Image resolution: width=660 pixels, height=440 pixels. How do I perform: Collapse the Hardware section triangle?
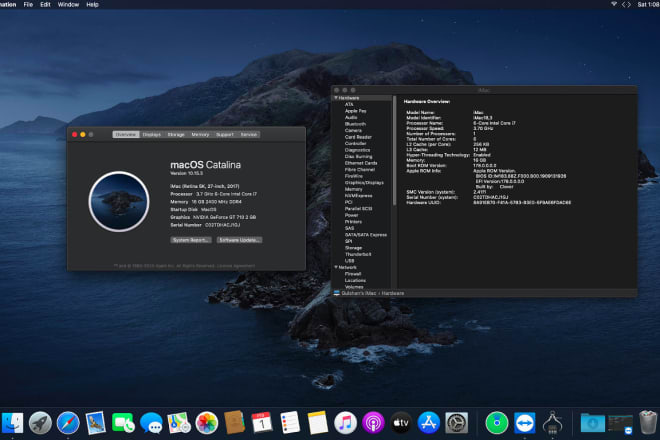(x=336, y=98)
